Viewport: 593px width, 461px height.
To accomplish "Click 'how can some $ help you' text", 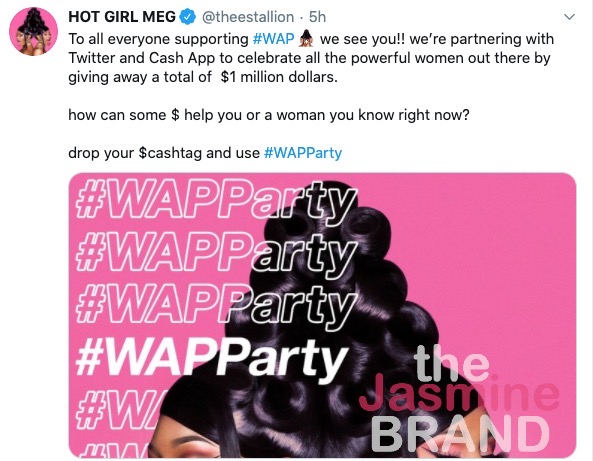I will pyautogui.click(x=269, y=115).
